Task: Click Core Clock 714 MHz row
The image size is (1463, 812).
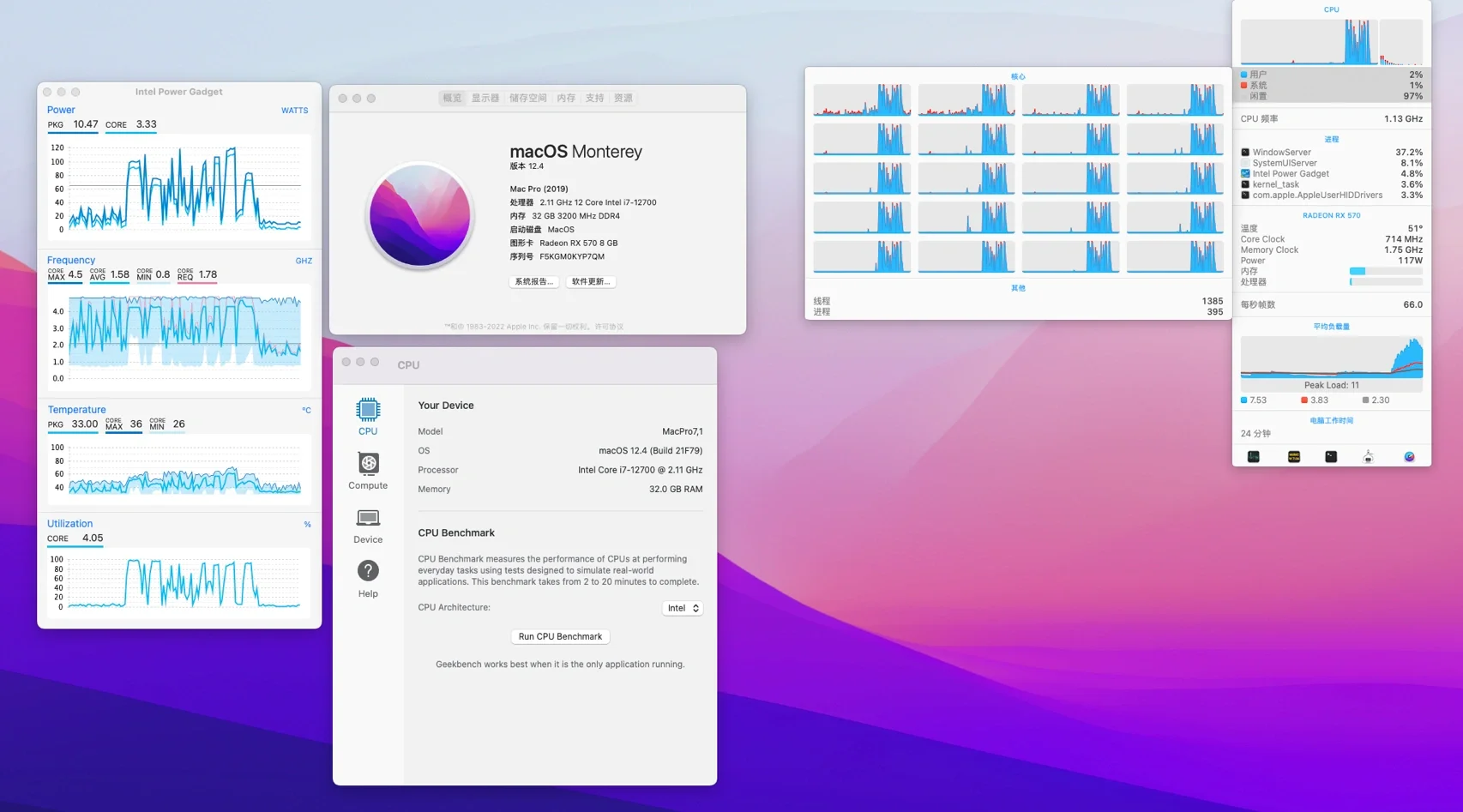Action: click(x=1331, y=239)
